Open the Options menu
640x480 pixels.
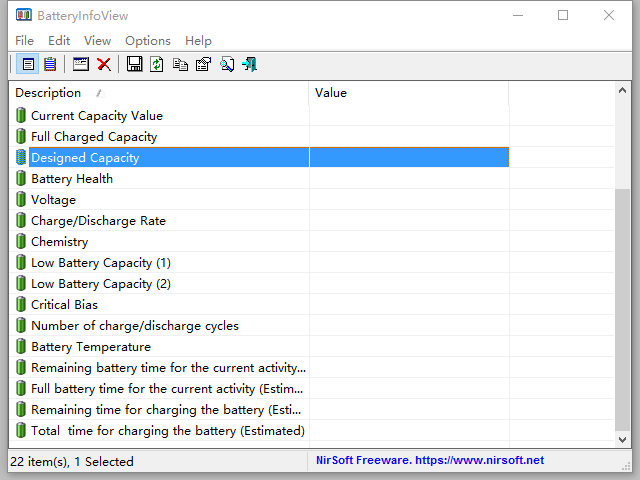tap(148, 41)
